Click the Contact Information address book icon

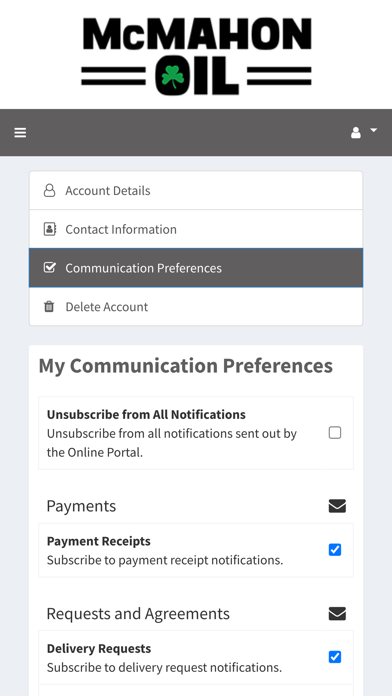(x=49, y=229)
